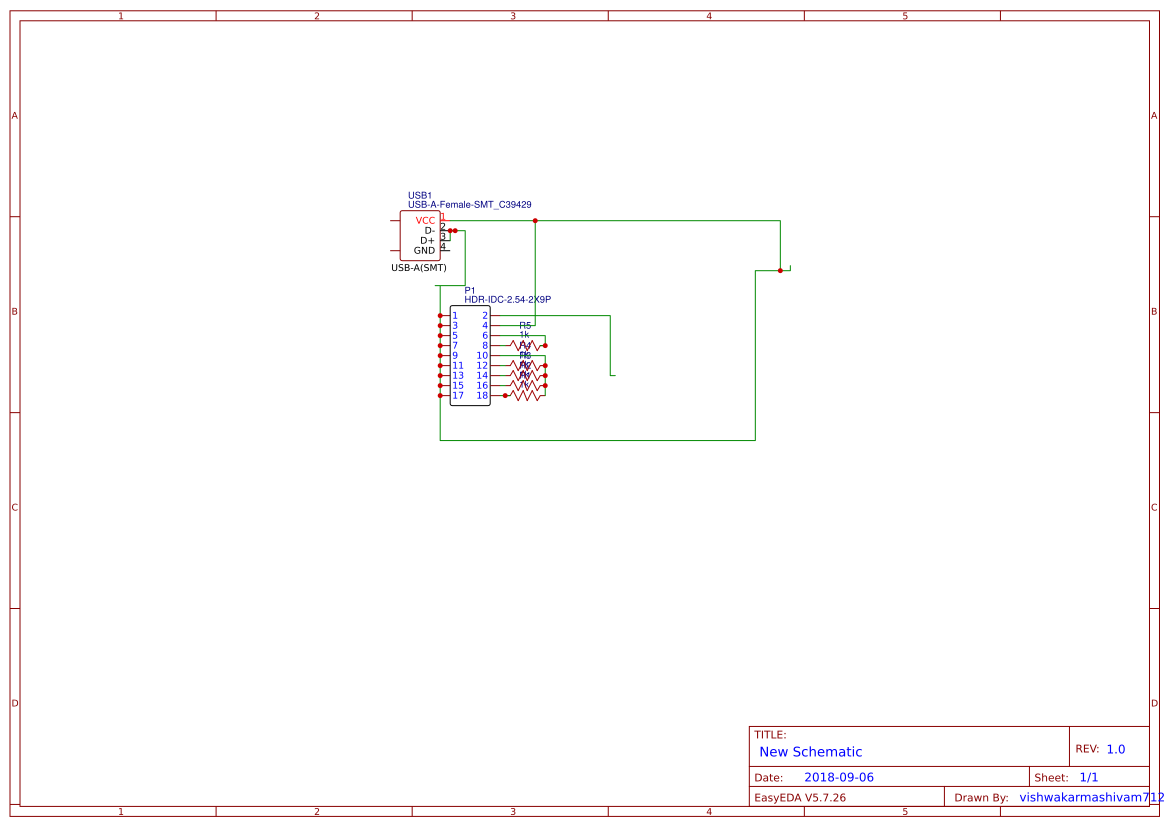This screenshot has height=827, width=1175.
Task: Select the GND pin label on USB1
Action: click(x=424, y=250)
